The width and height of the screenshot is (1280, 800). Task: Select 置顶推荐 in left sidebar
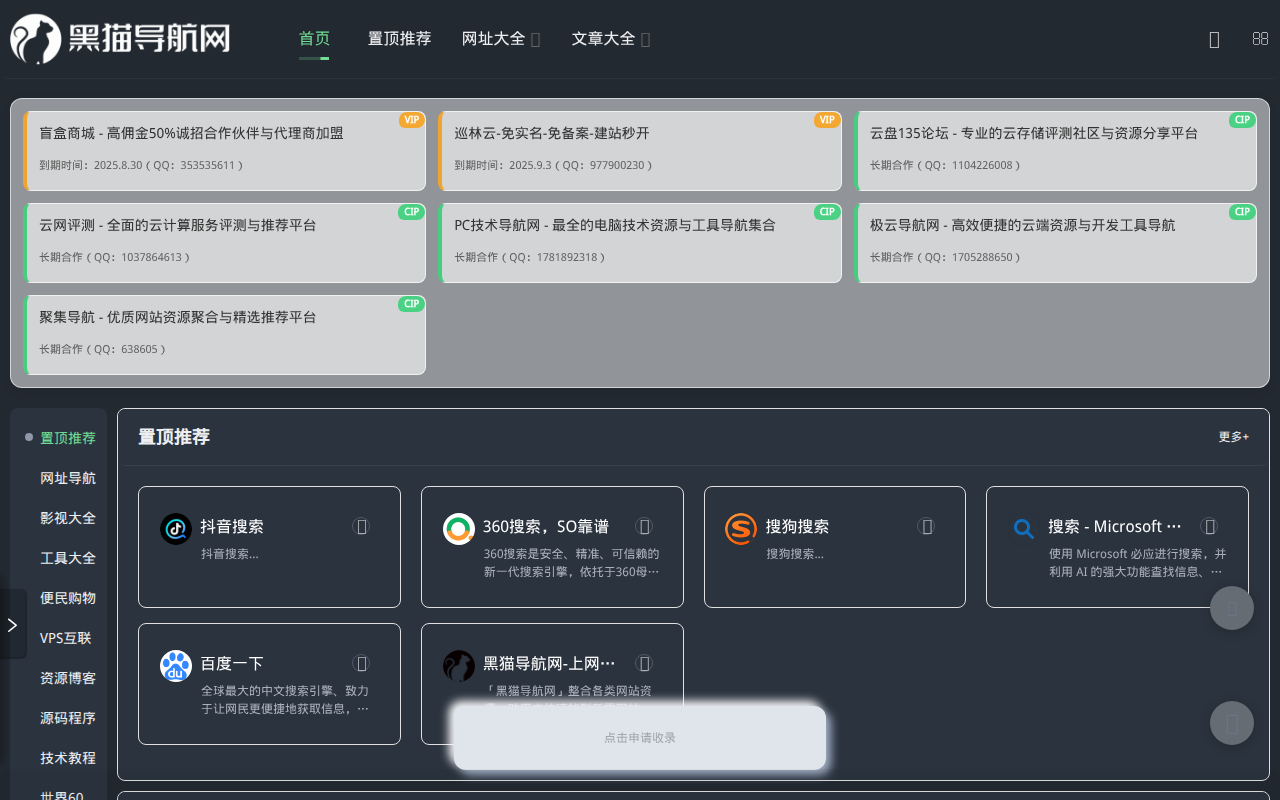coord(68,438)
